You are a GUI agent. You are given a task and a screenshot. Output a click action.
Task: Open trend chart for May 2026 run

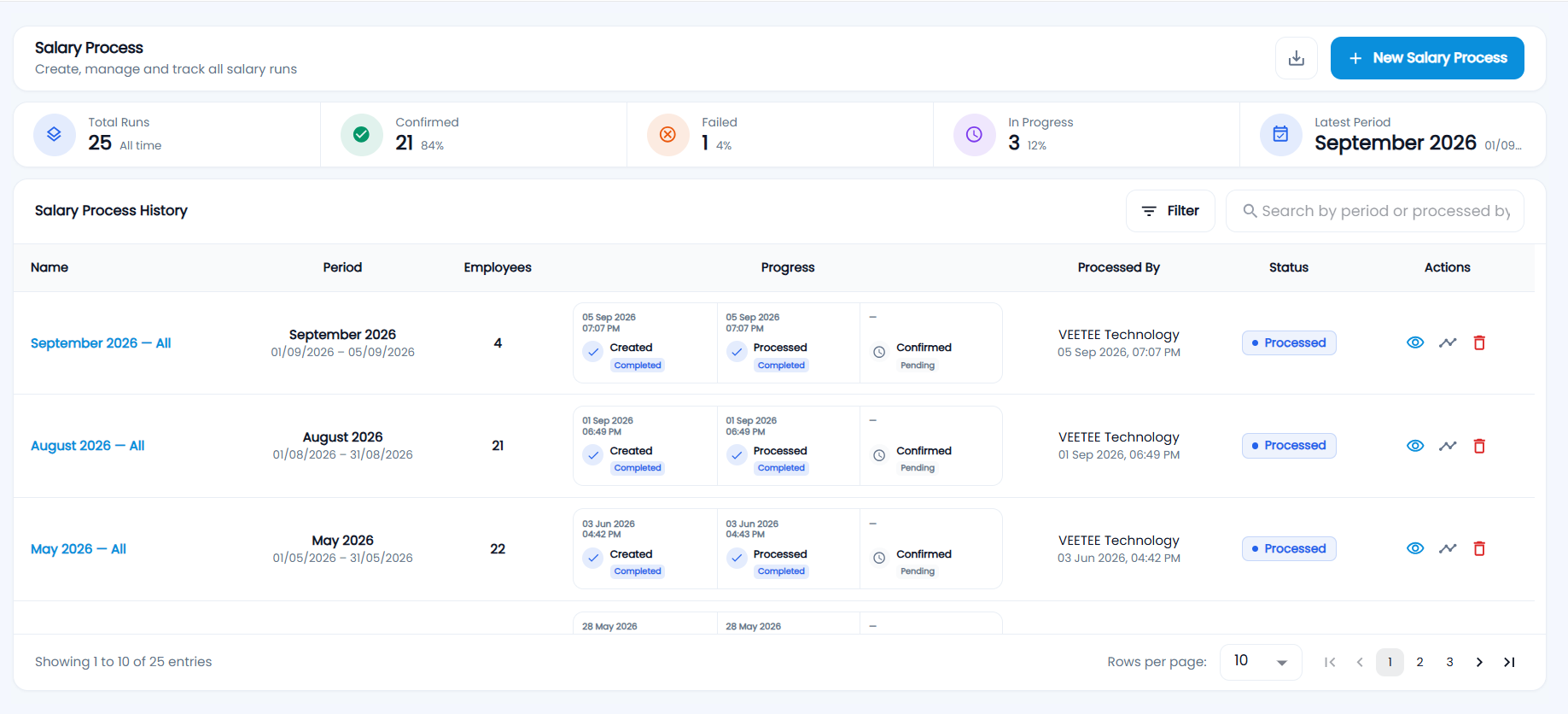tap(1448, 548)
